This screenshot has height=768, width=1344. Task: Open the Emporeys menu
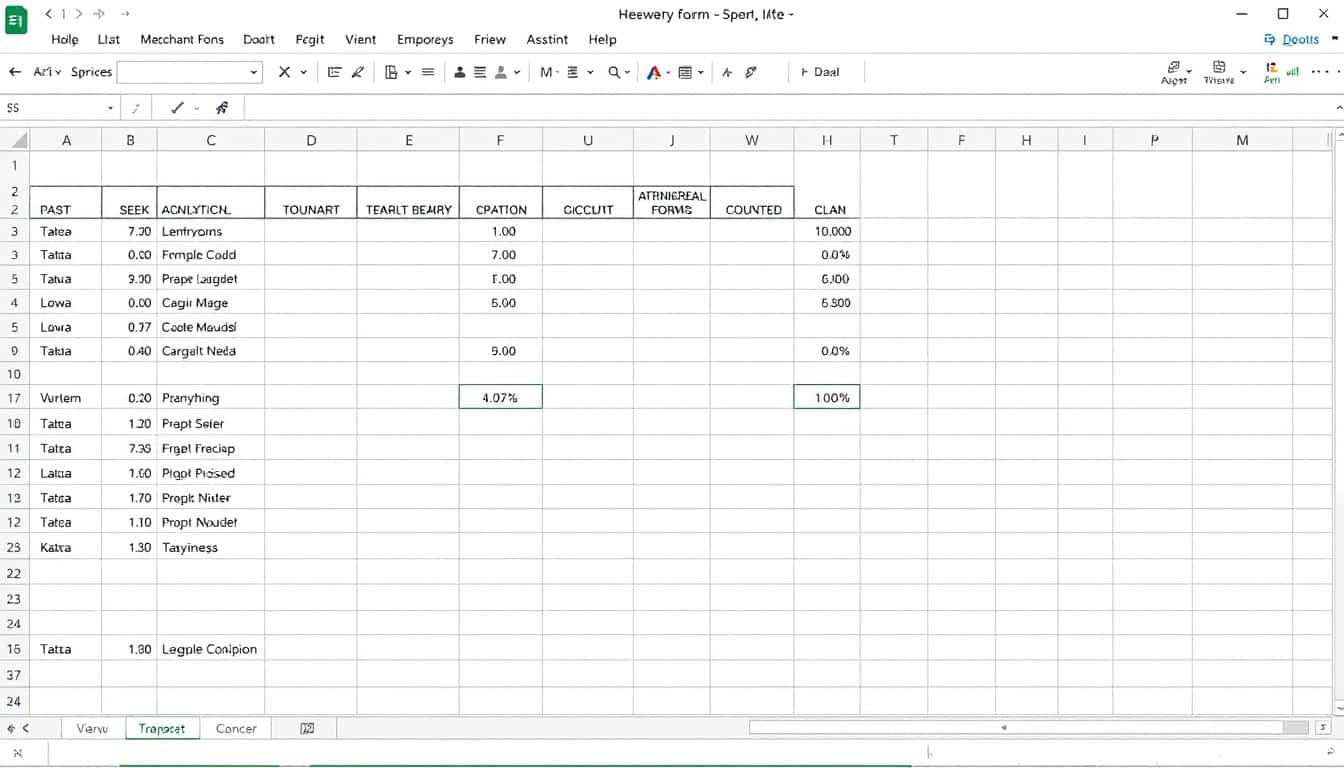click(x=425, y=40)
